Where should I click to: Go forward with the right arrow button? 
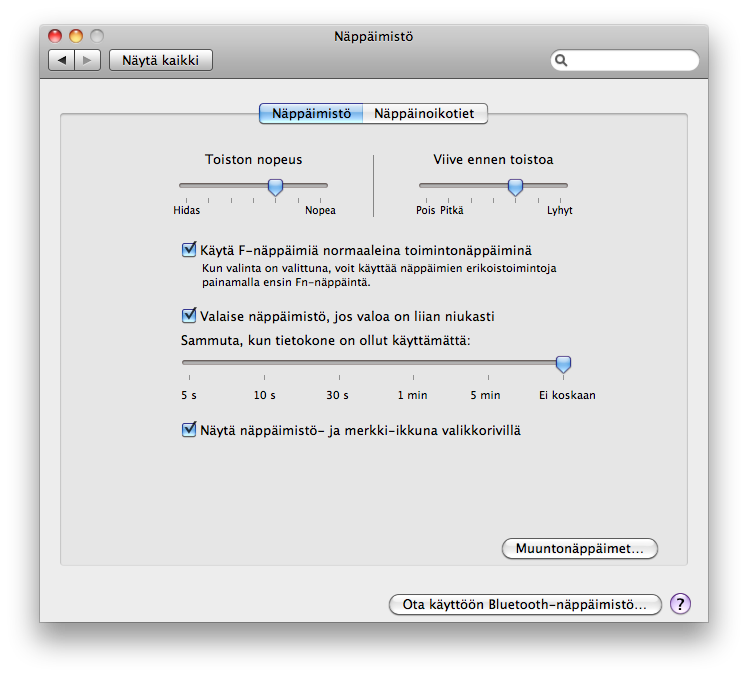[x=87, y=60]
